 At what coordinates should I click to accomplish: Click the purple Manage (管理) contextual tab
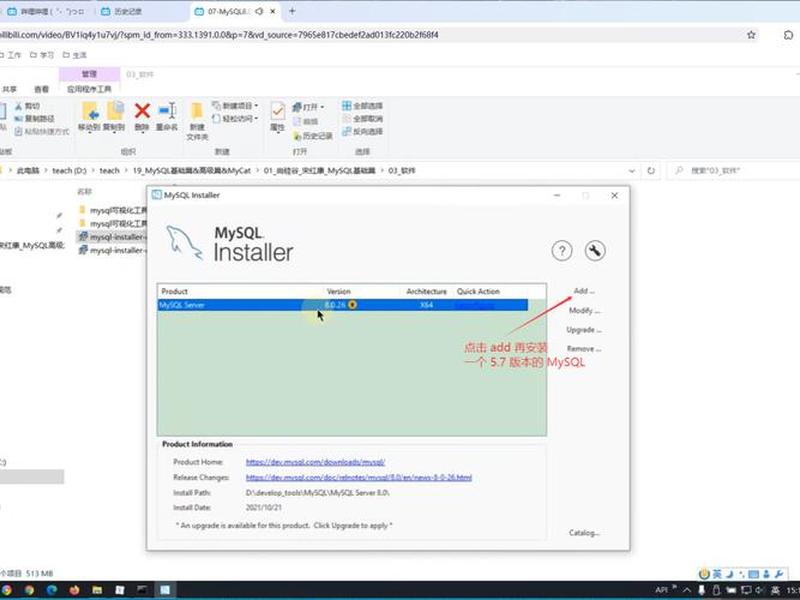coord(89,74)
